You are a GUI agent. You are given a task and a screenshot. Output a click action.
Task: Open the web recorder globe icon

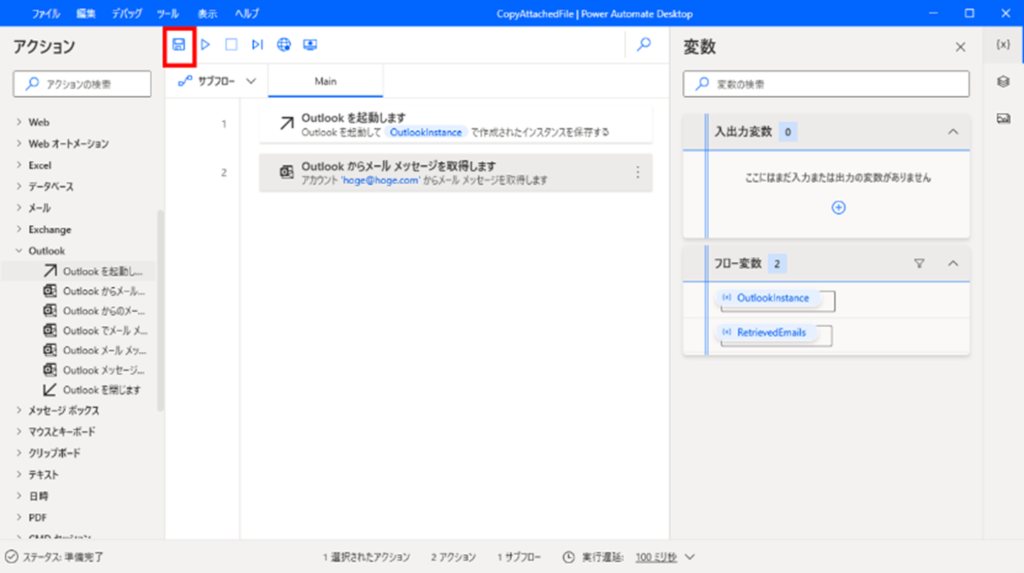(x=283, y=44)
